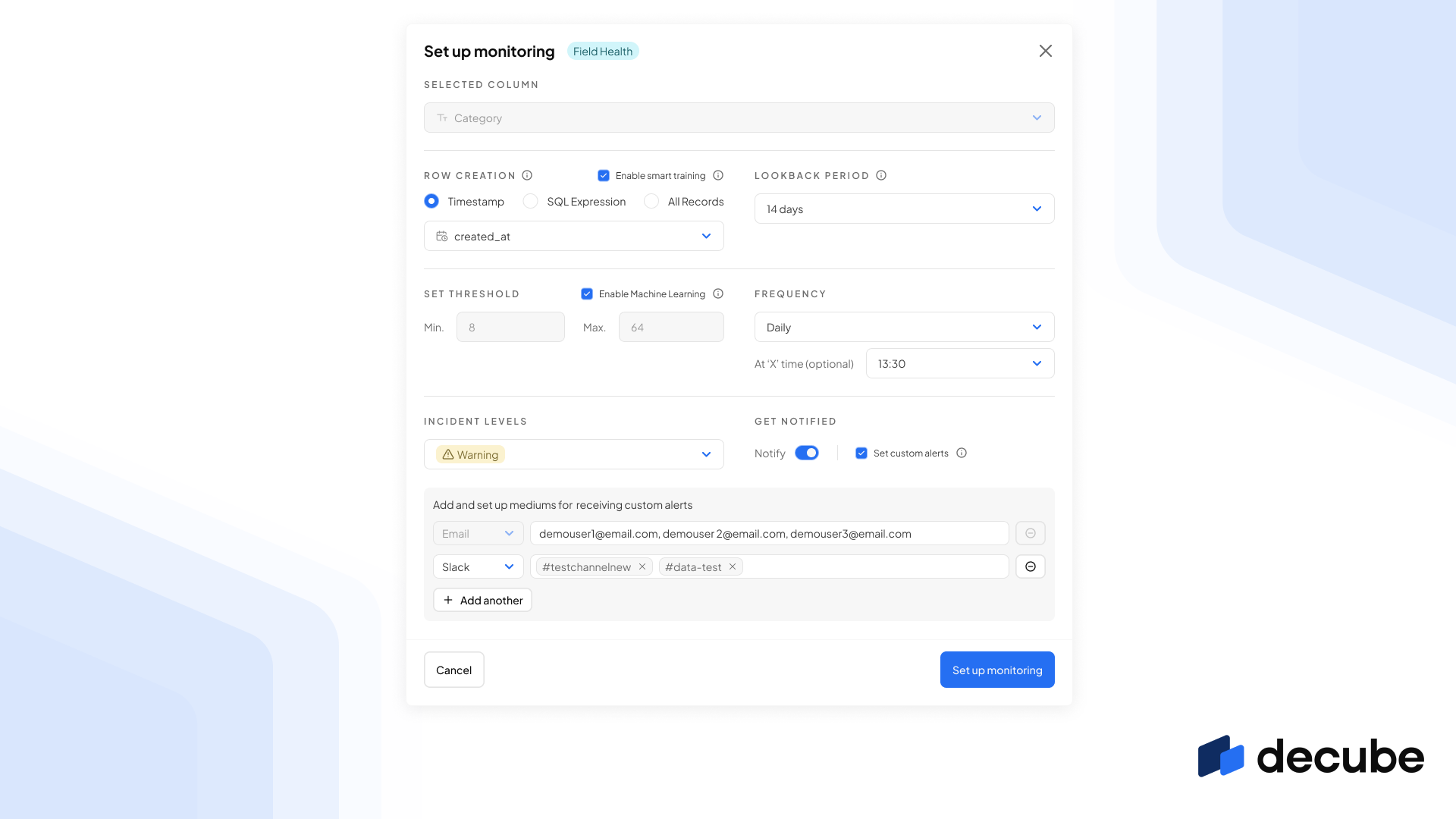Select the All Records radio option

coord(651,201)
